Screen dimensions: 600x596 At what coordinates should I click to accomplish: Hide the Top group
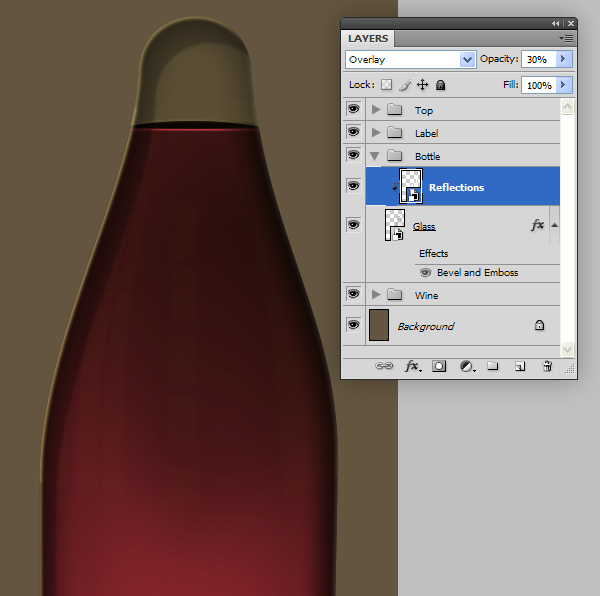(353, 109)
